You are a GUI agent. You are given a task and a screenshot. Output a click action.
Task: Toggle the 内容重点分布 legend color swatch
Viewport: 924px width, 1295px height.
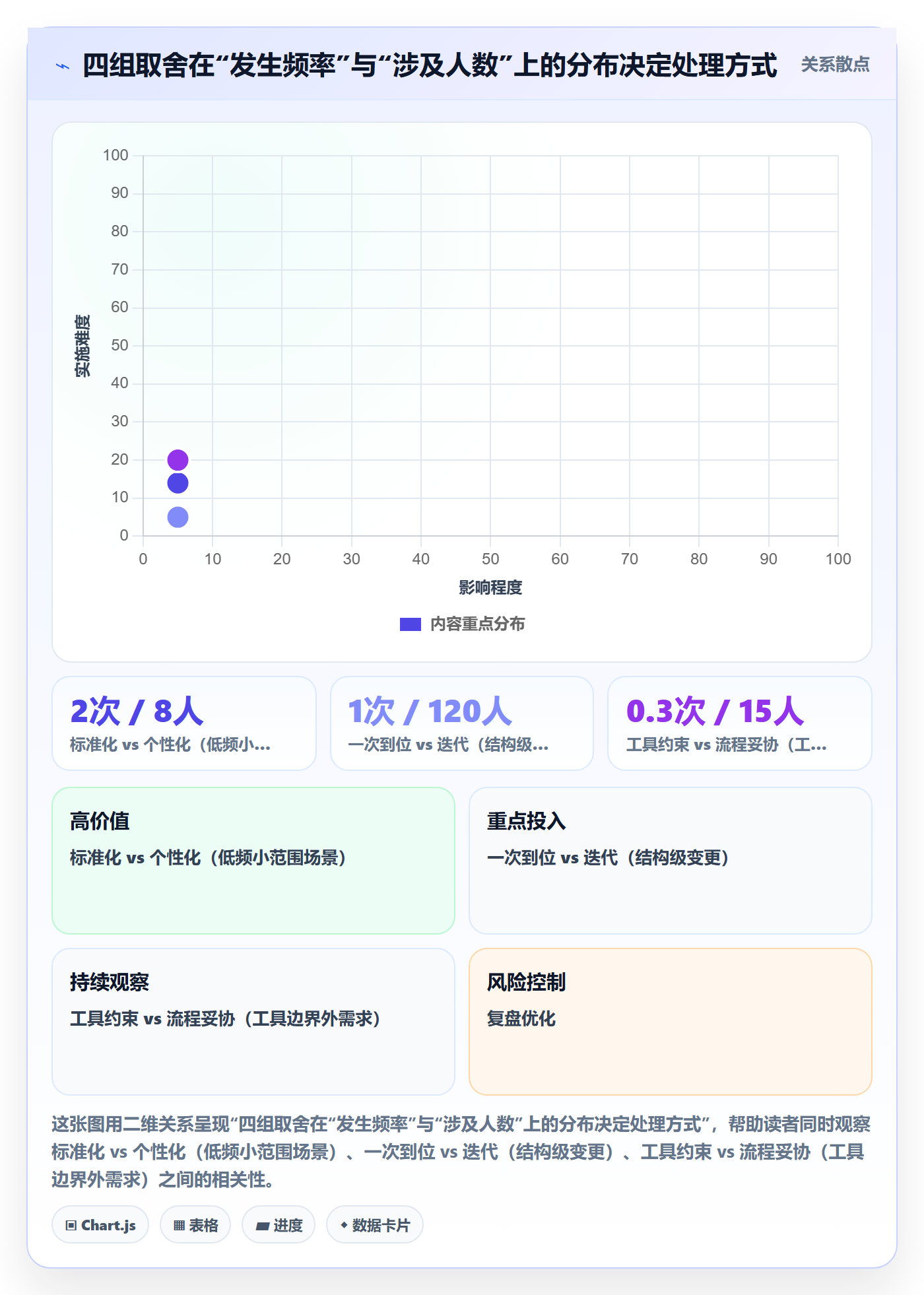410,624
